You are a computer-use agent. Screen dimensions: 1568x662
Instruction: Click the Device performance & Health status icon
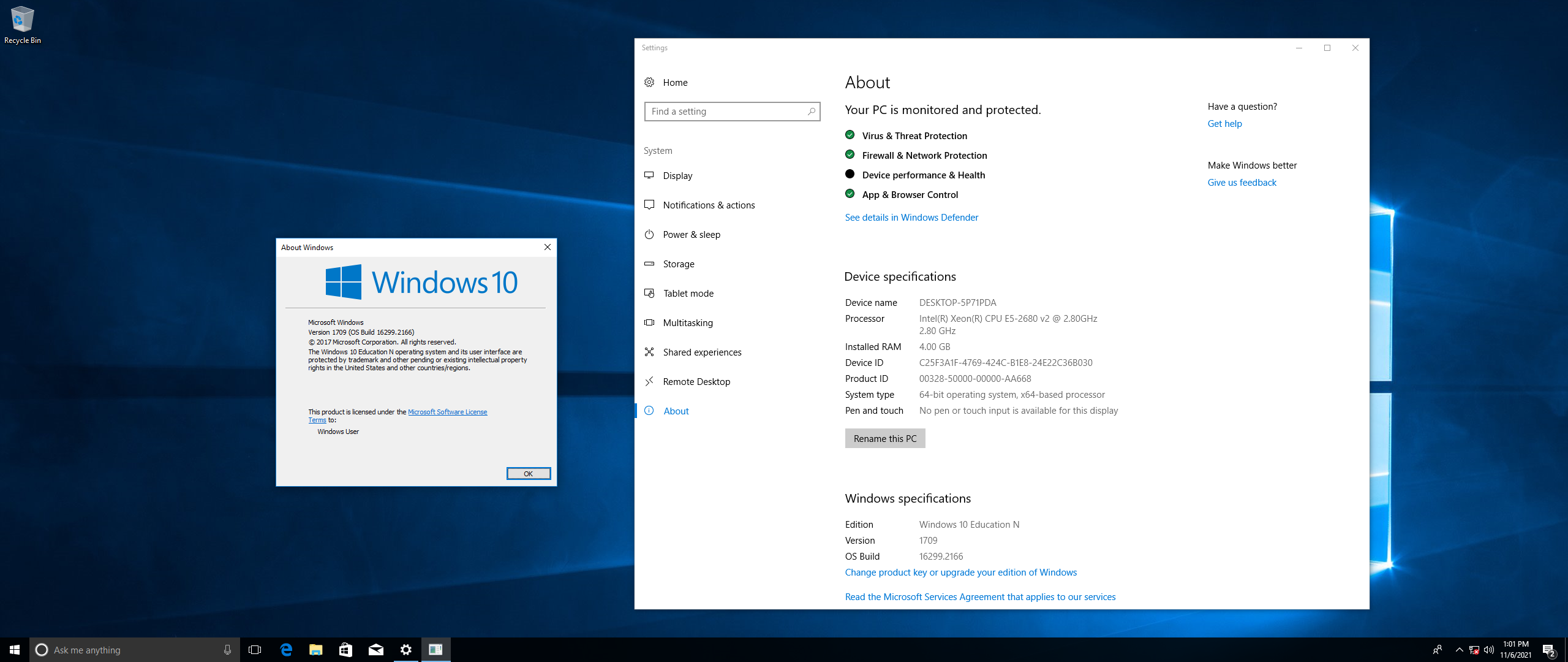click(850, 174)
